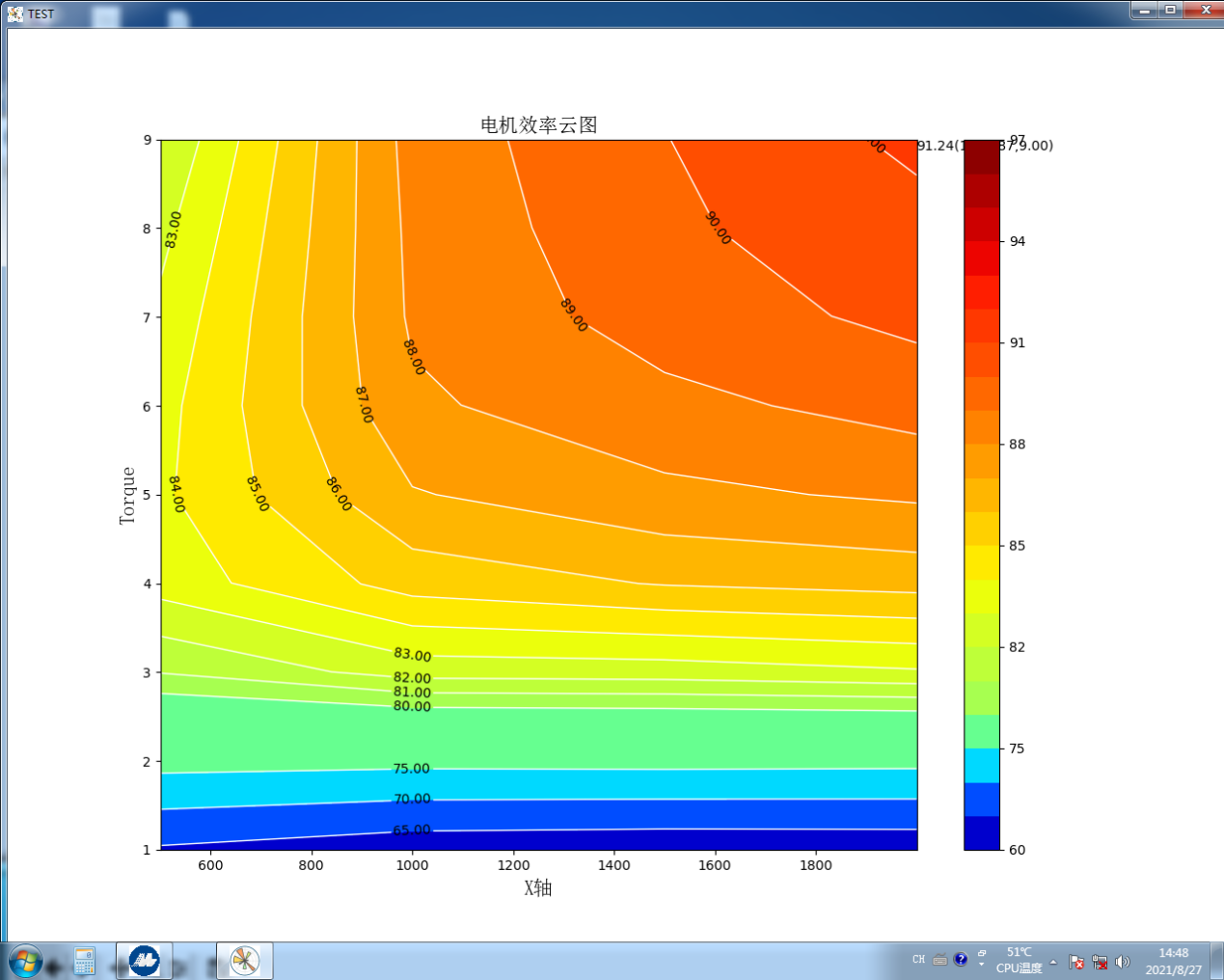This screenshot has height=980, width=1224.
Task: Open the Action Center flag icon
Action: pos(1076,962)
